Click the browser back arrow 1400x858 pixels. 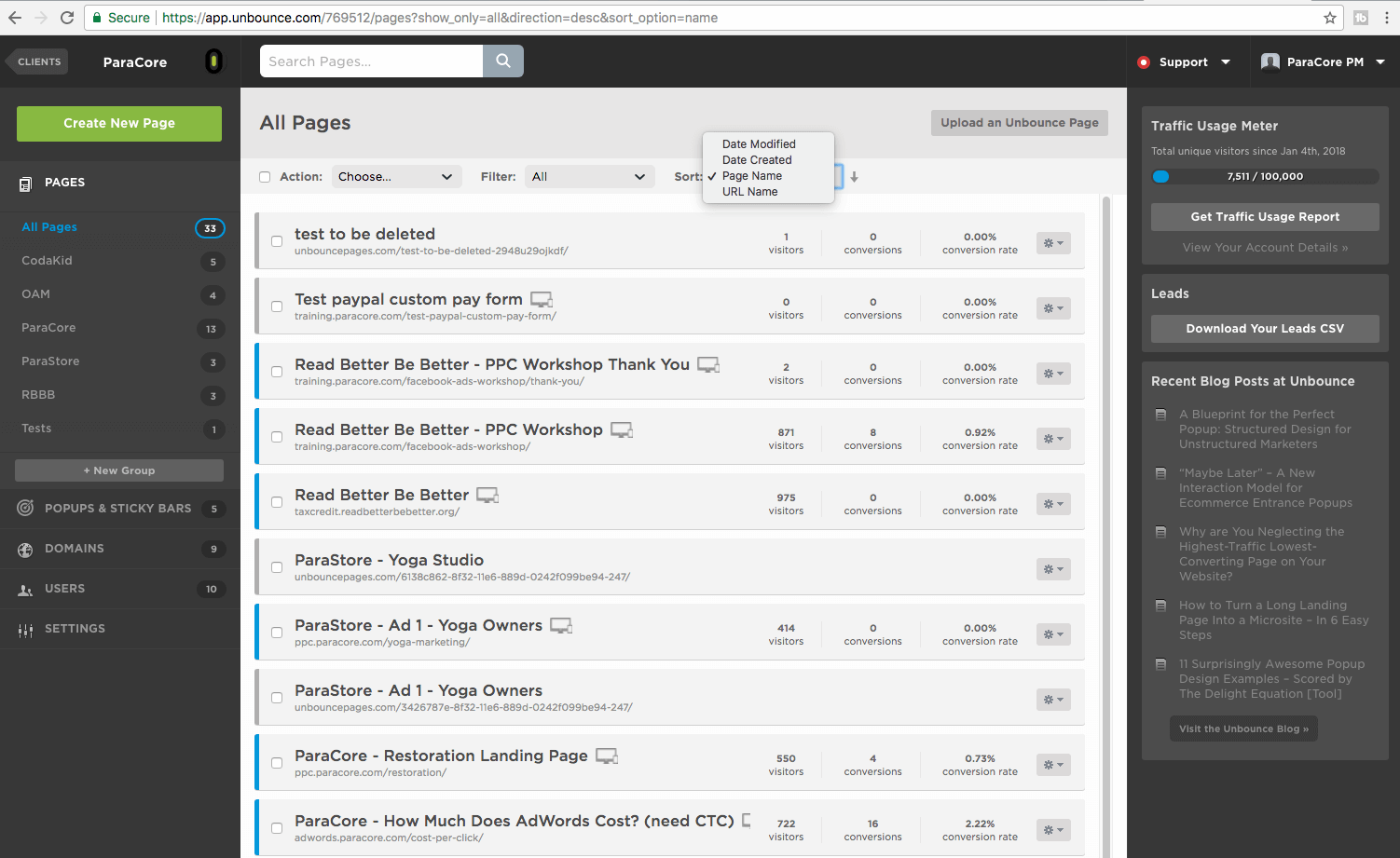pyautogui.click(x=15, y=18)
